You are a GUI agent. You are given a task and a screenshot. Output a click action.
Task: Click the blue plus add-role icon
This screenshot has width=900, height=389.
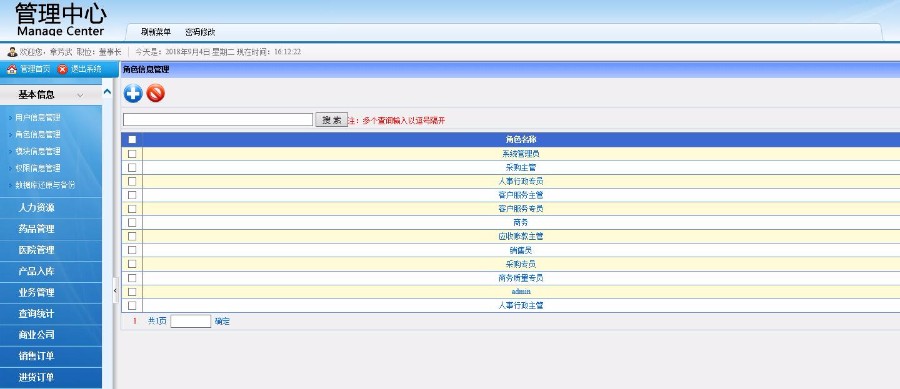[133, 93]
